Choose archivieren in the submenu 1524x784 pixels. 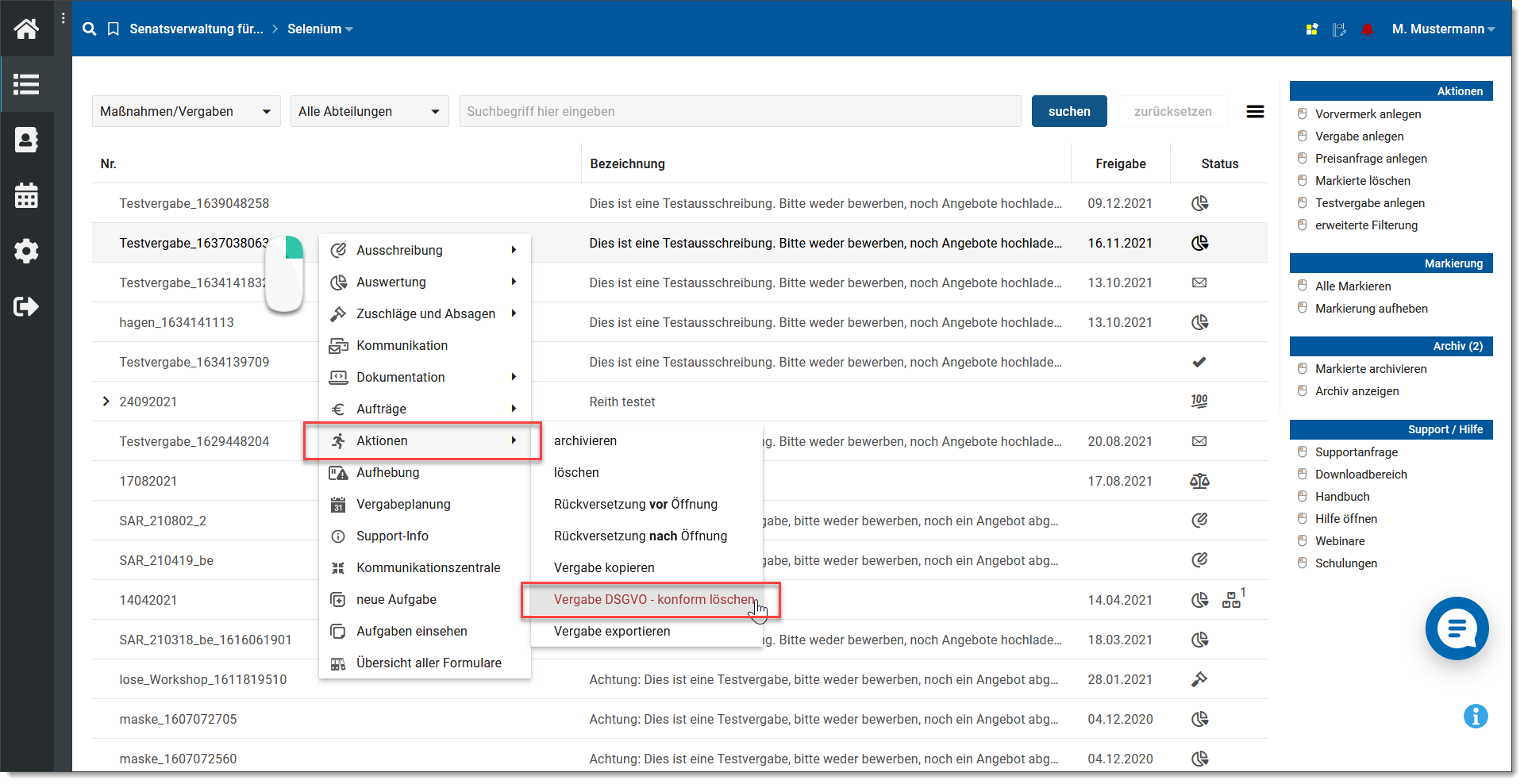[x=647, y=441]
